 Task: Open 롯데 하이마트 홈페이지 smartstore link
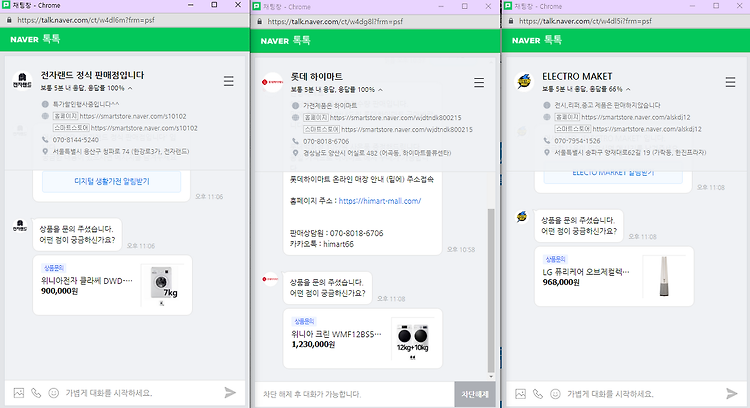click(x=396, y=118)
